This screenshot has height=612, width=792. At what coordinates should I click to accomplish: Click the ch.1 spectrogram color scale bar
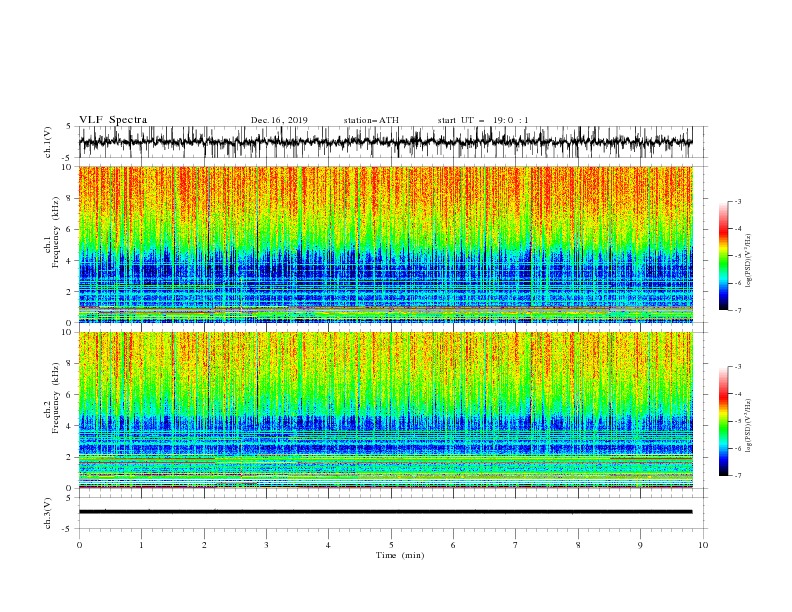[x=723, y=256]
